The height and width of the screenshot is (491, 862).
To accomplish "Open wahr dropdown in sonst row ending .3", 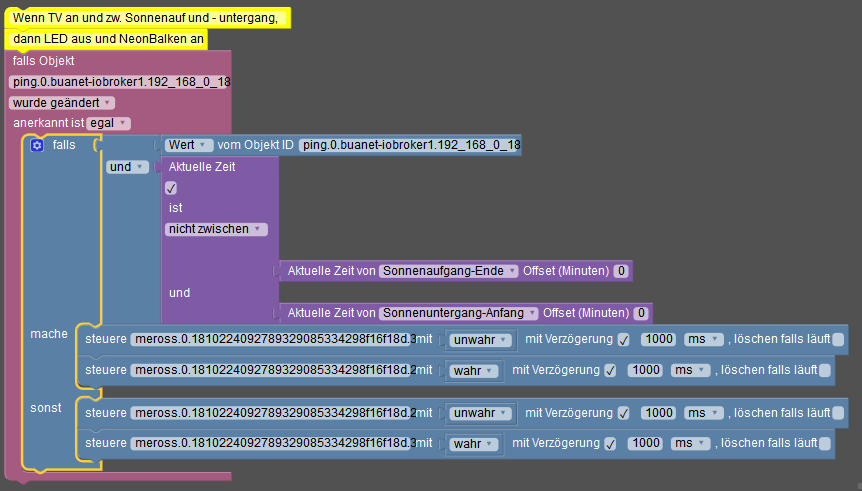I will click(x=473, y=444).
